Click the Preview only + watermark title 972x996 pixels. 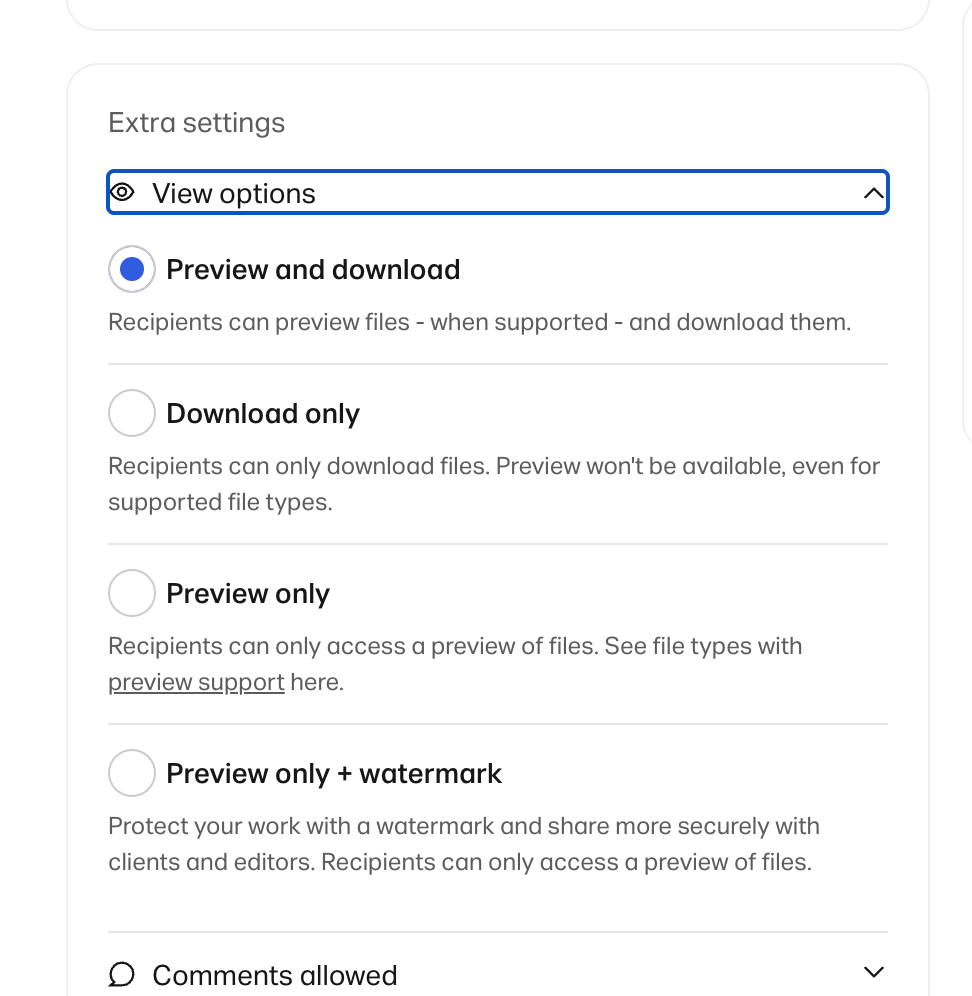point(334,774)
